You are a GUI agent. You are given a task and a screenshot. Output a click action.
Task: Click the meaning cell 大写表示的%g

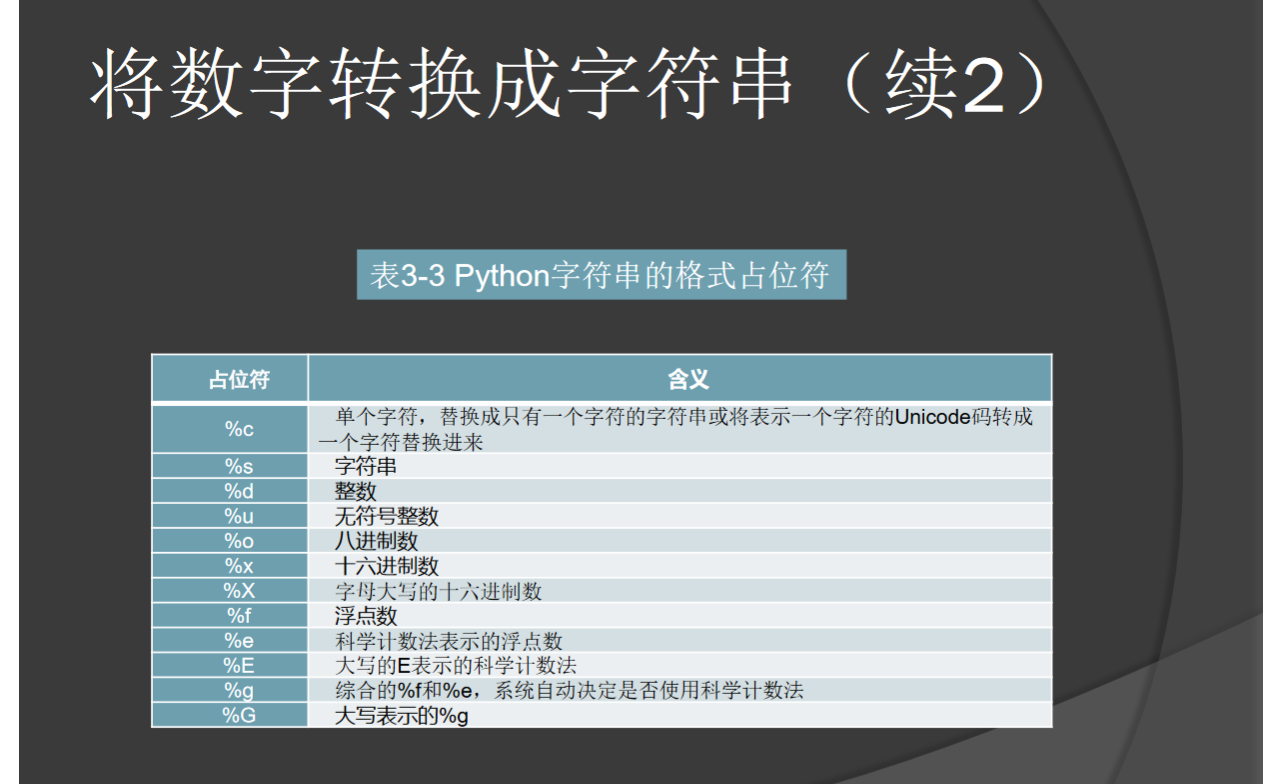point(680,715)
